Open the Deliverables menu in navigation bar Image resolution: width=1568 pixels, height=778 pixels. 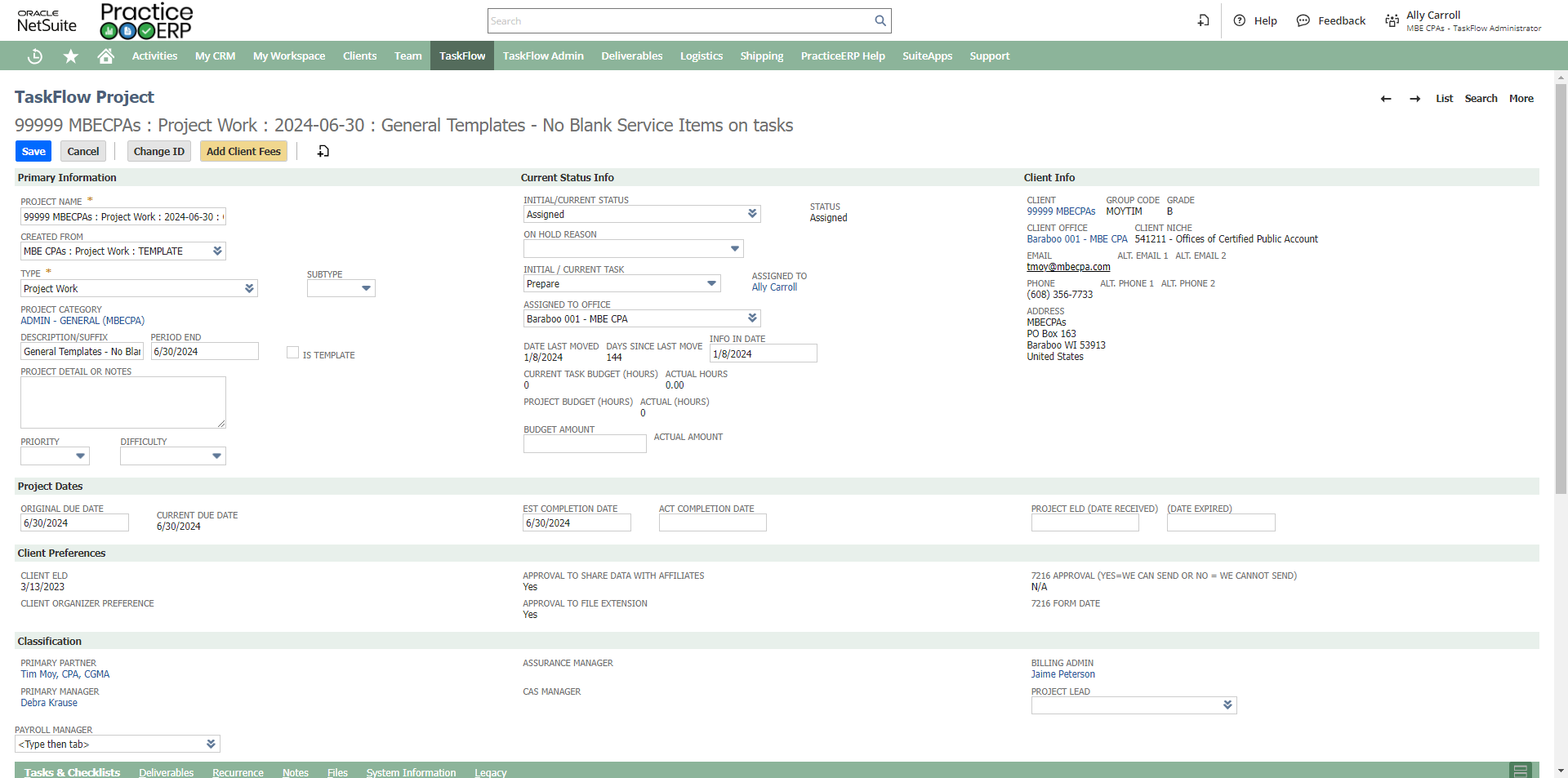(632, 56)
